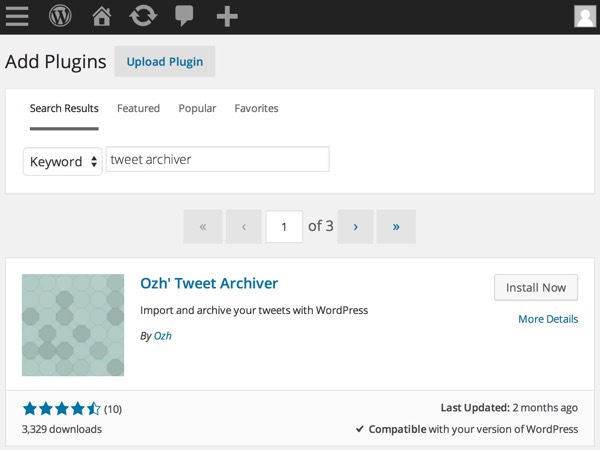Select the Search Results tab
The image size is (600, 450).
(64, 109)
